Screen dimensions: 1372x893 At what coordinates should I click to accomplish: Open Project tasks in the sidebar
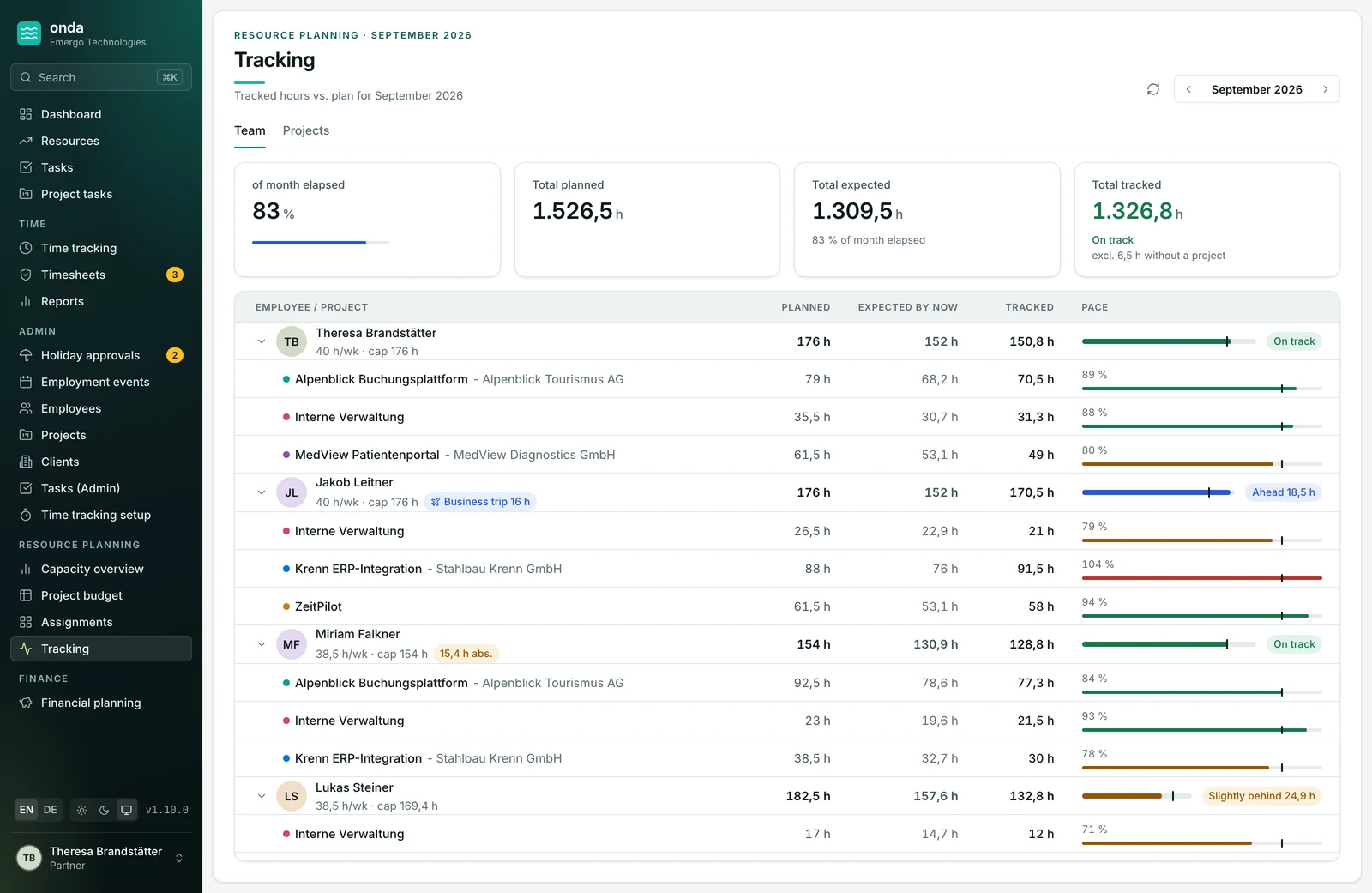click(101, 194)
